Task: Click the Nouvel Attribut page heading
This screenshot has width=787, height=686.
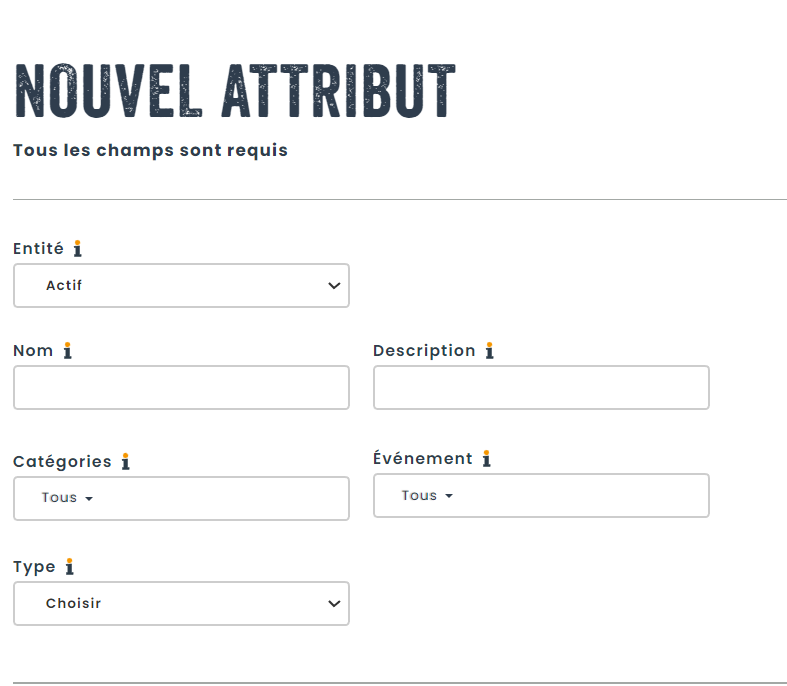Action: pos(235,92)
